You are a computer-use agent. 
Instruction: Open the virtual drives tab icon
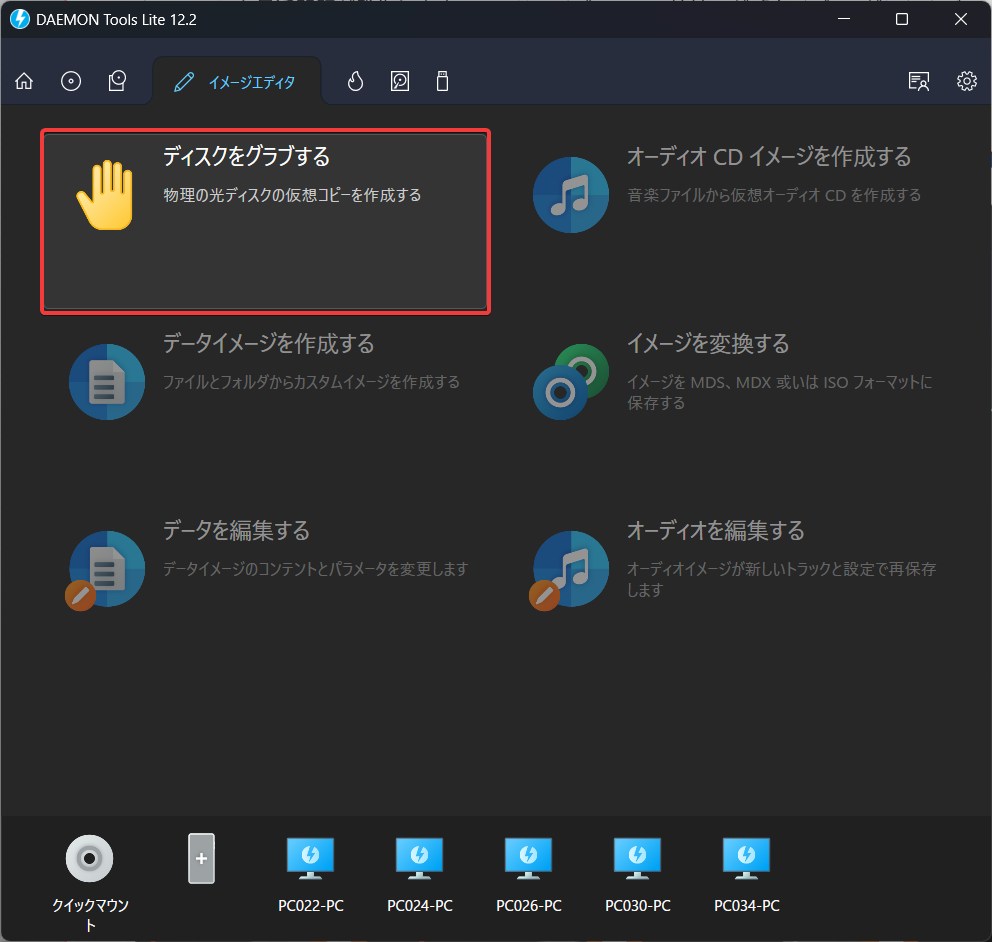coord(117,81)
